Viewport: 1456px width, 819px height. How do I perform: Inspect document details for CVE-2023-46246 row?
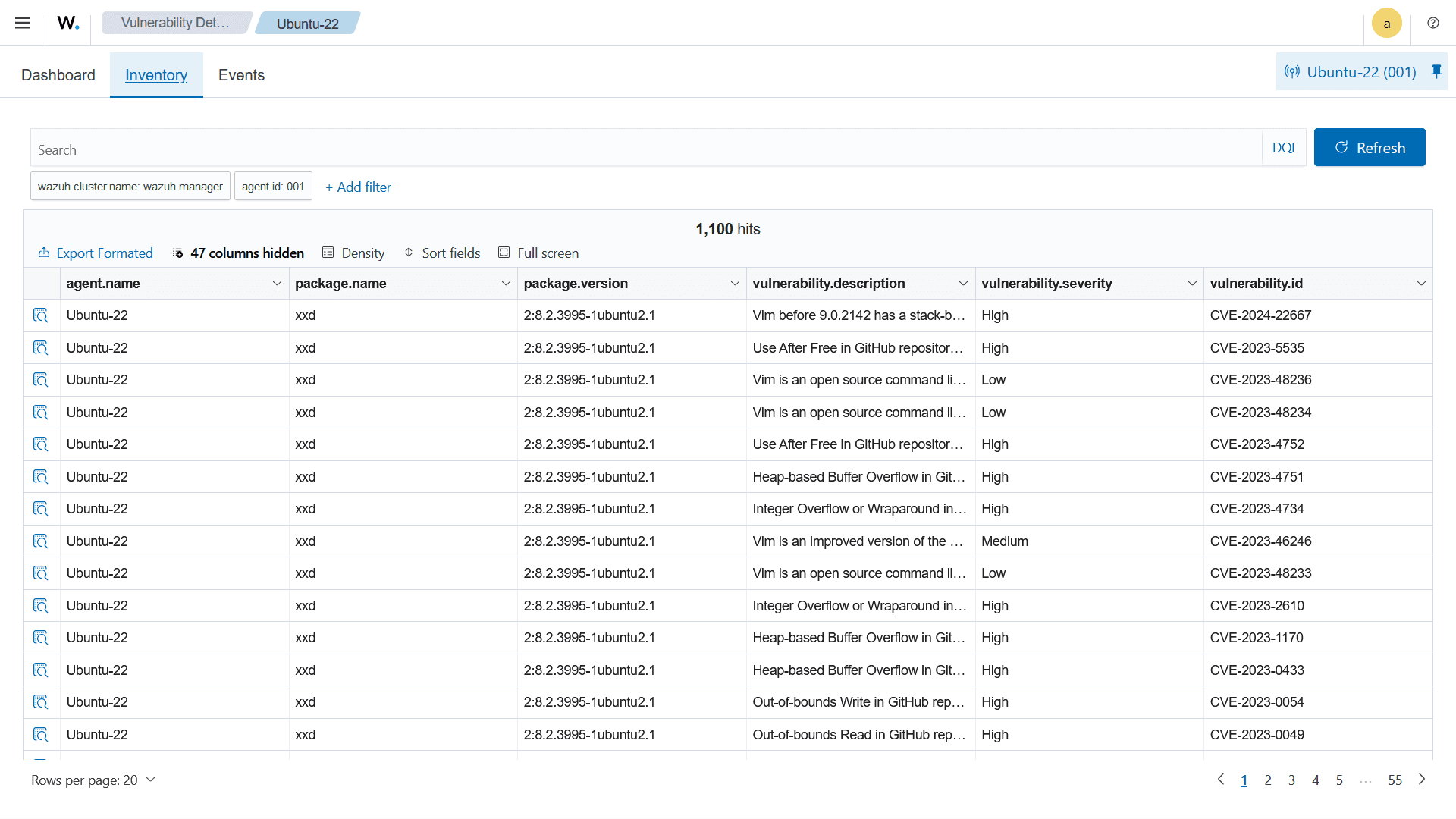41,541
